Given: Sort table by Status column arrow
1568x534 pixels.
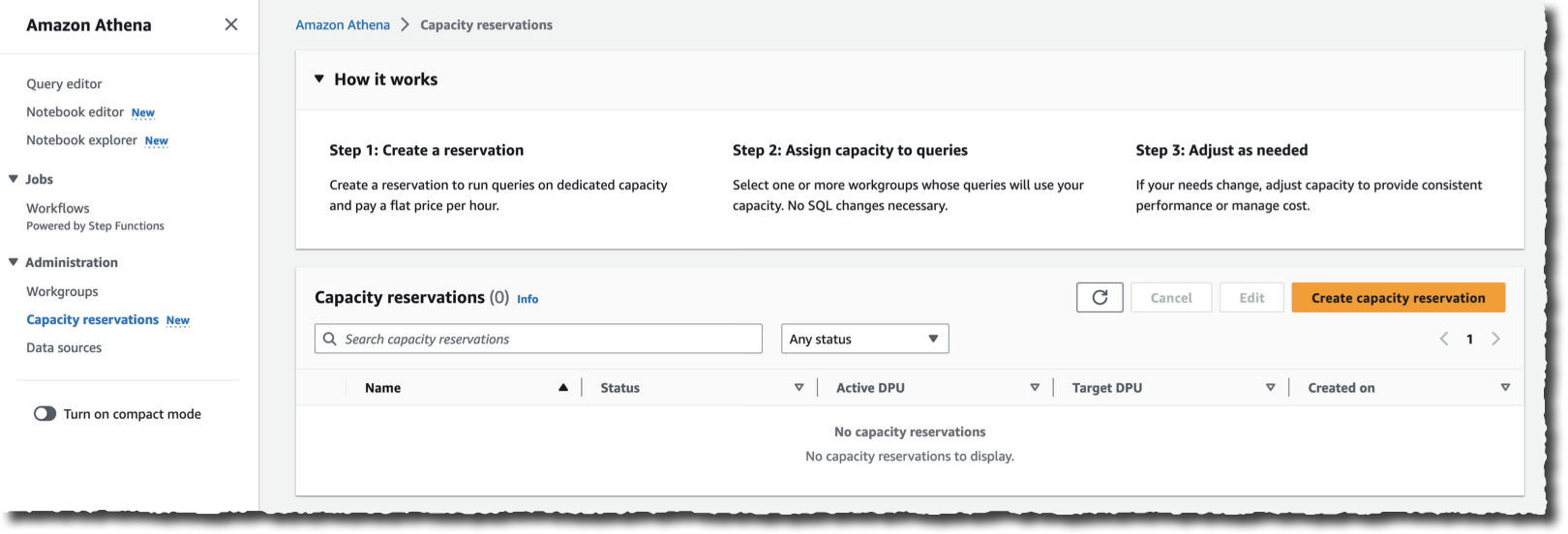Looking at the screenshot, I should tap(799, 388).
